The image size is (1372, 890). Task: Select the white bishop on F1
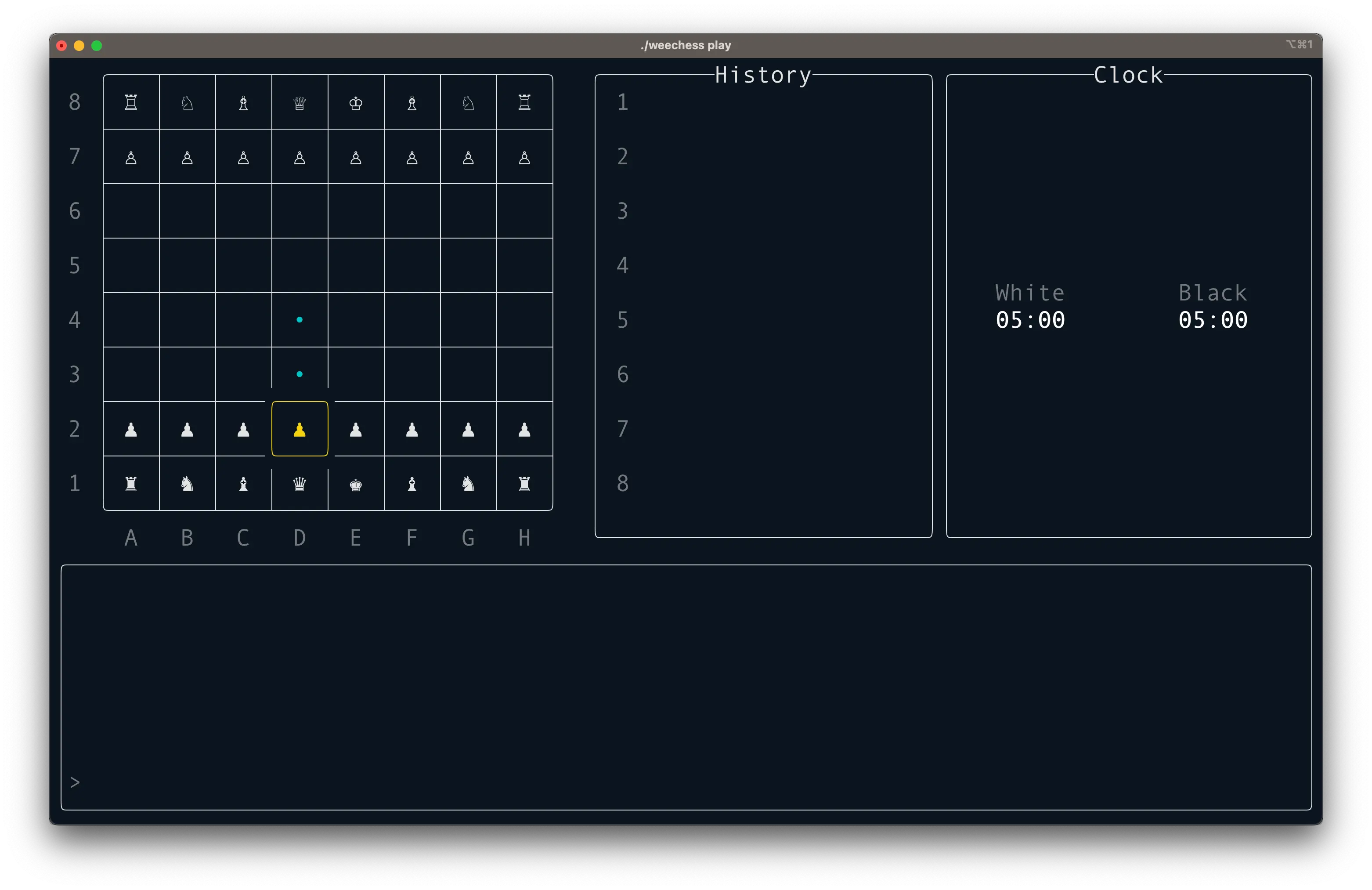tap(412, 484)
